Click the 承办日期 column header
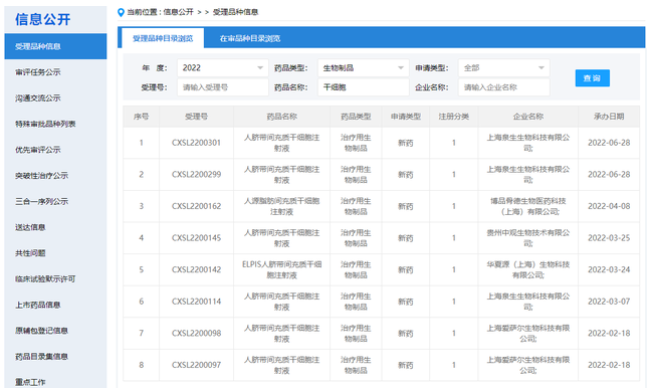Screen dimensions: 654x391 point(609,116)
